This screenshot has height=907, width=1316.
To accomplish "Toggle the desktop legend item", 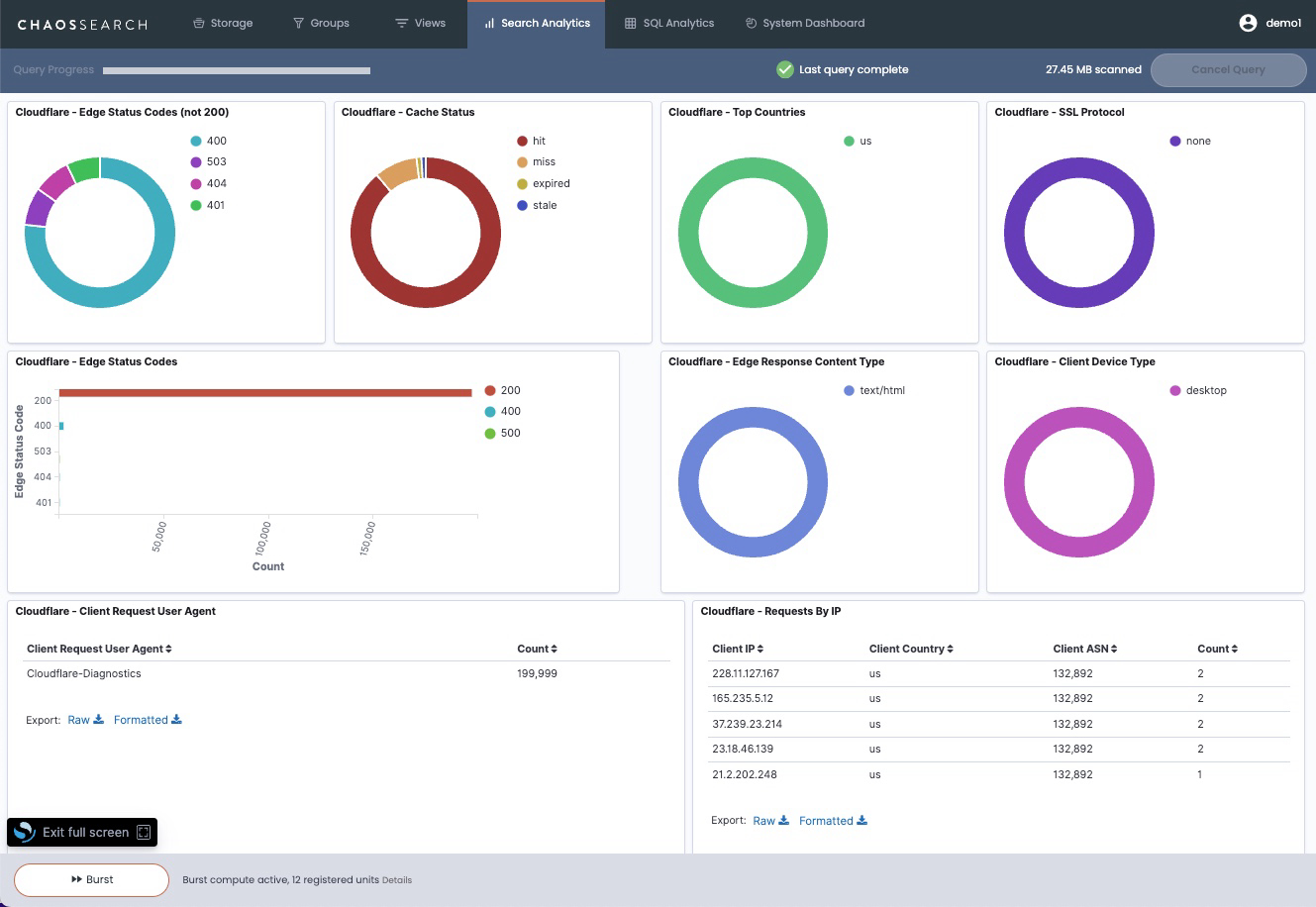I will pos(1198,390).
